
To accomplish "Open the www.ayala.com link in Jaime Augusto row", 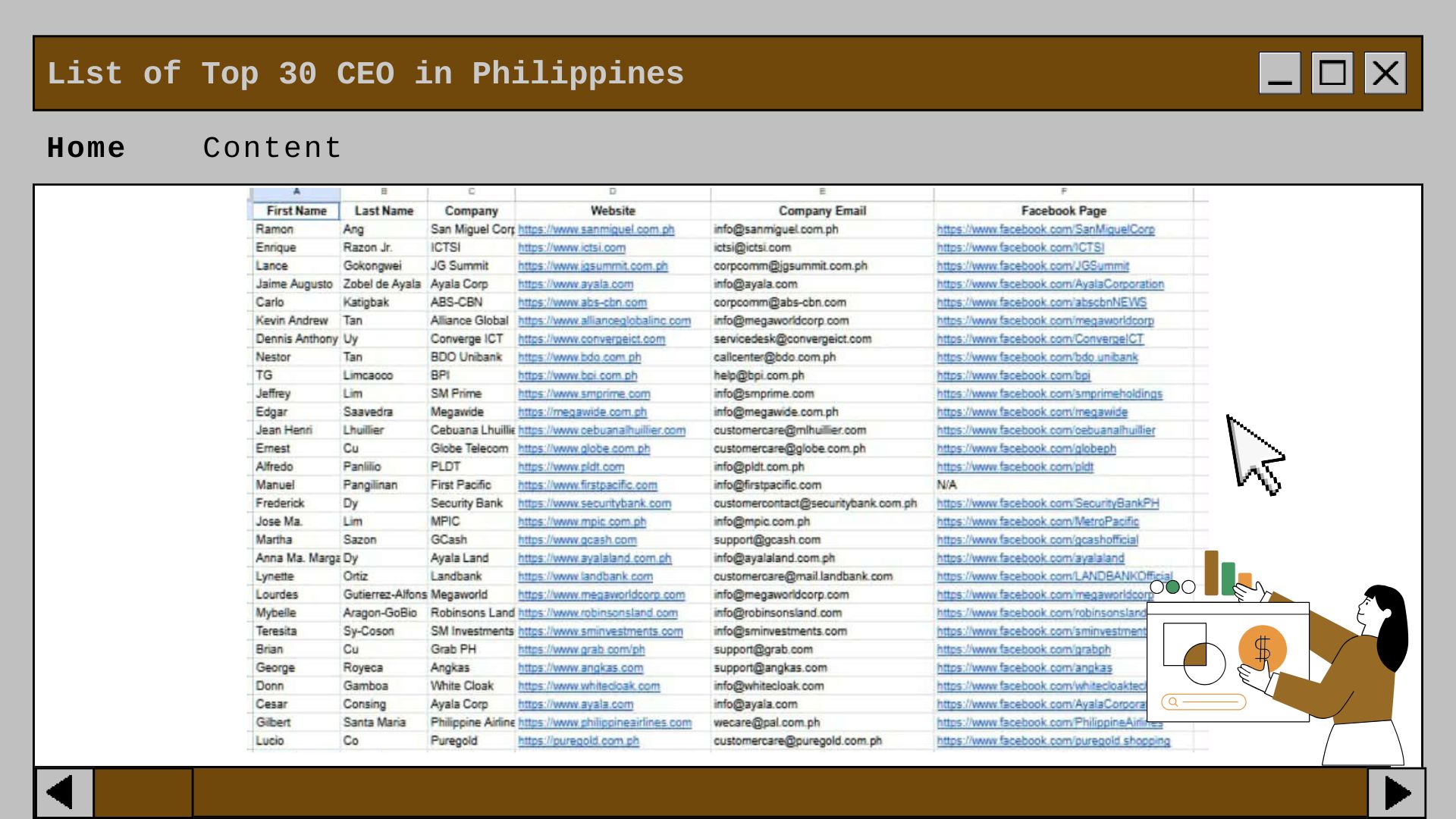I will pos(576,284).
